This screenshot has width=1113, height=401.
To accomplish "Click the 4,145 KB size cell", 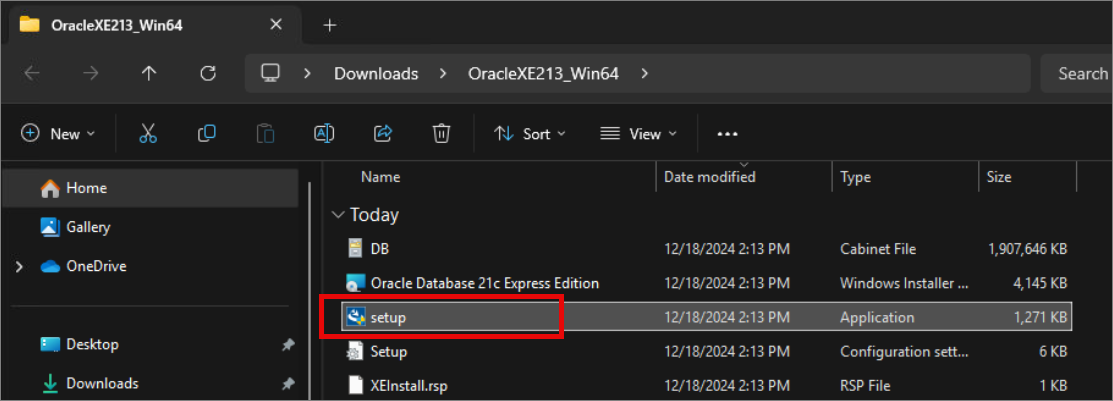I will tap(1040, 283).
